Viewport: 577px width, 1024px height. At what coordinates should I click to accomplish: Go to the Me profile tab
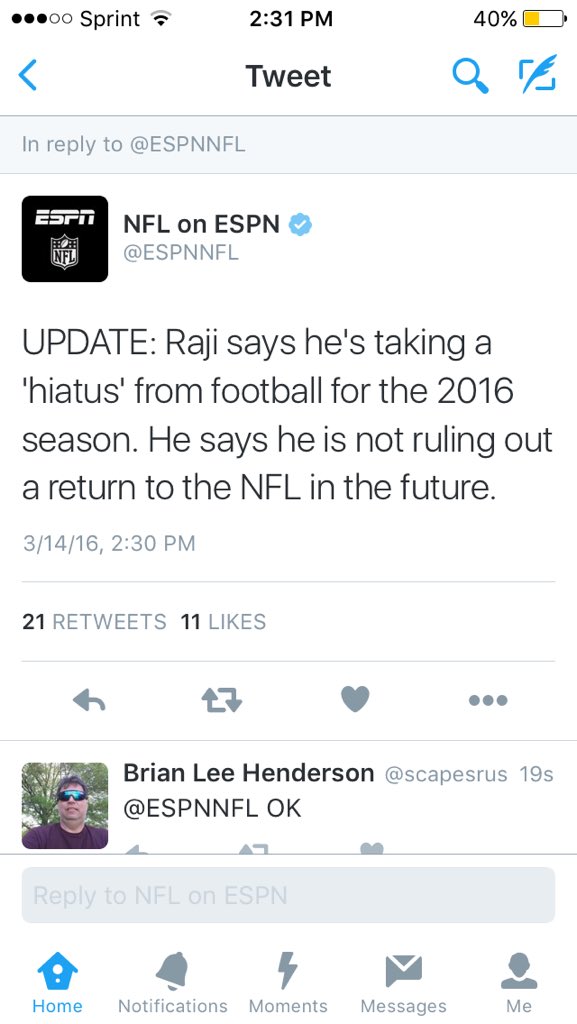click(x=519, y=983)
